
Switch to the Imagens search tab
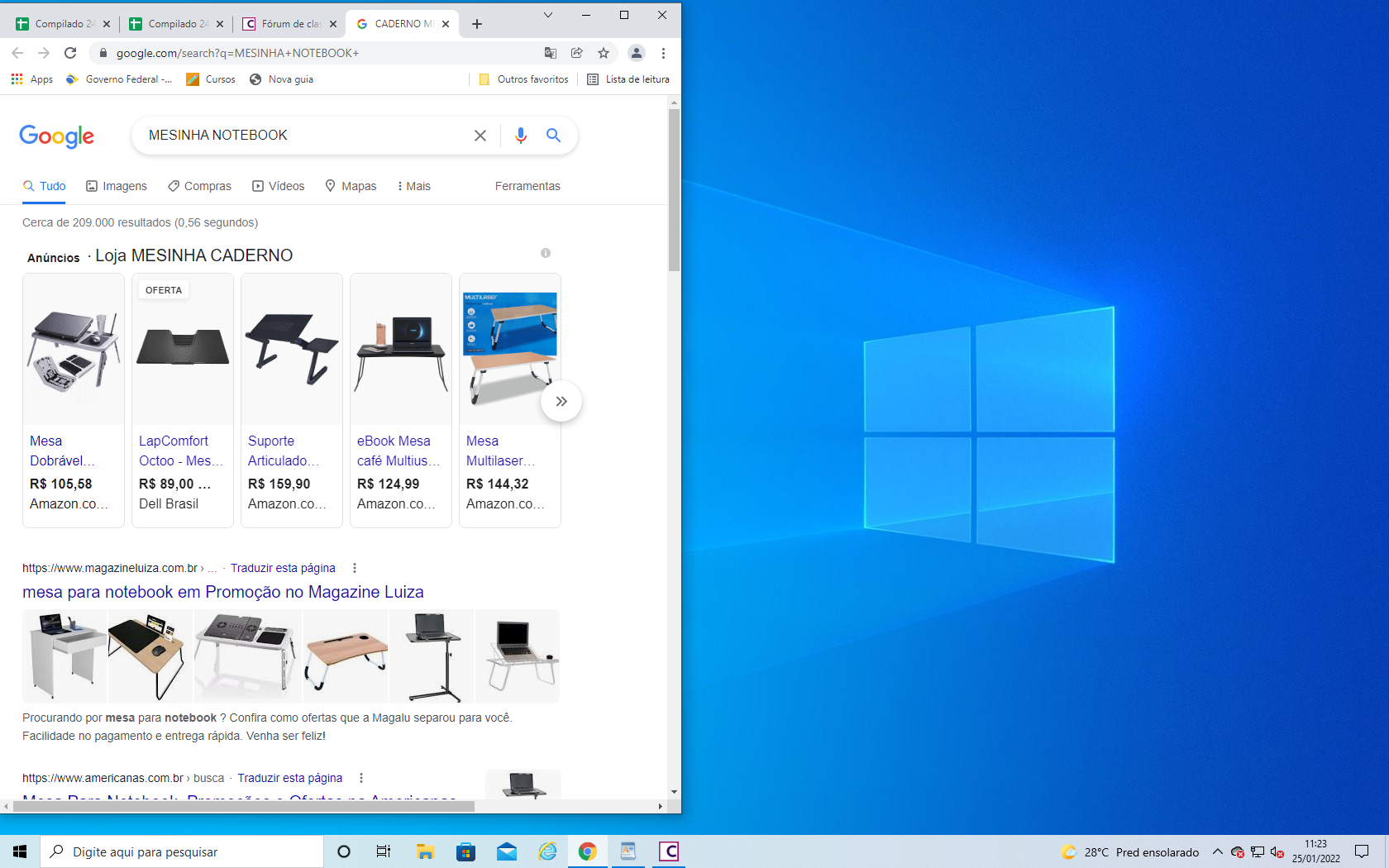pyautogui.click(x=117, y=186)
